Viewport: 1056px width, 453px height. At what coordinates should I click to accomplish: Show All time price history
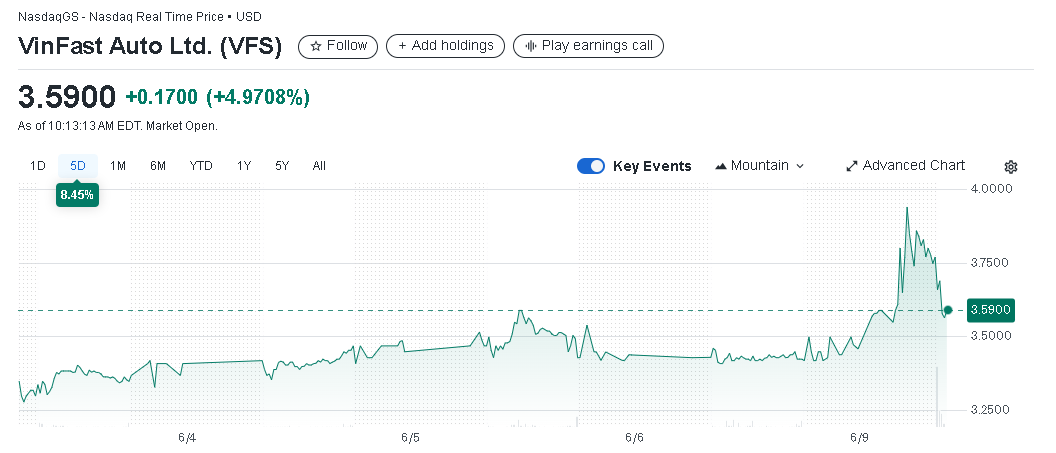(x=319, y=166)
